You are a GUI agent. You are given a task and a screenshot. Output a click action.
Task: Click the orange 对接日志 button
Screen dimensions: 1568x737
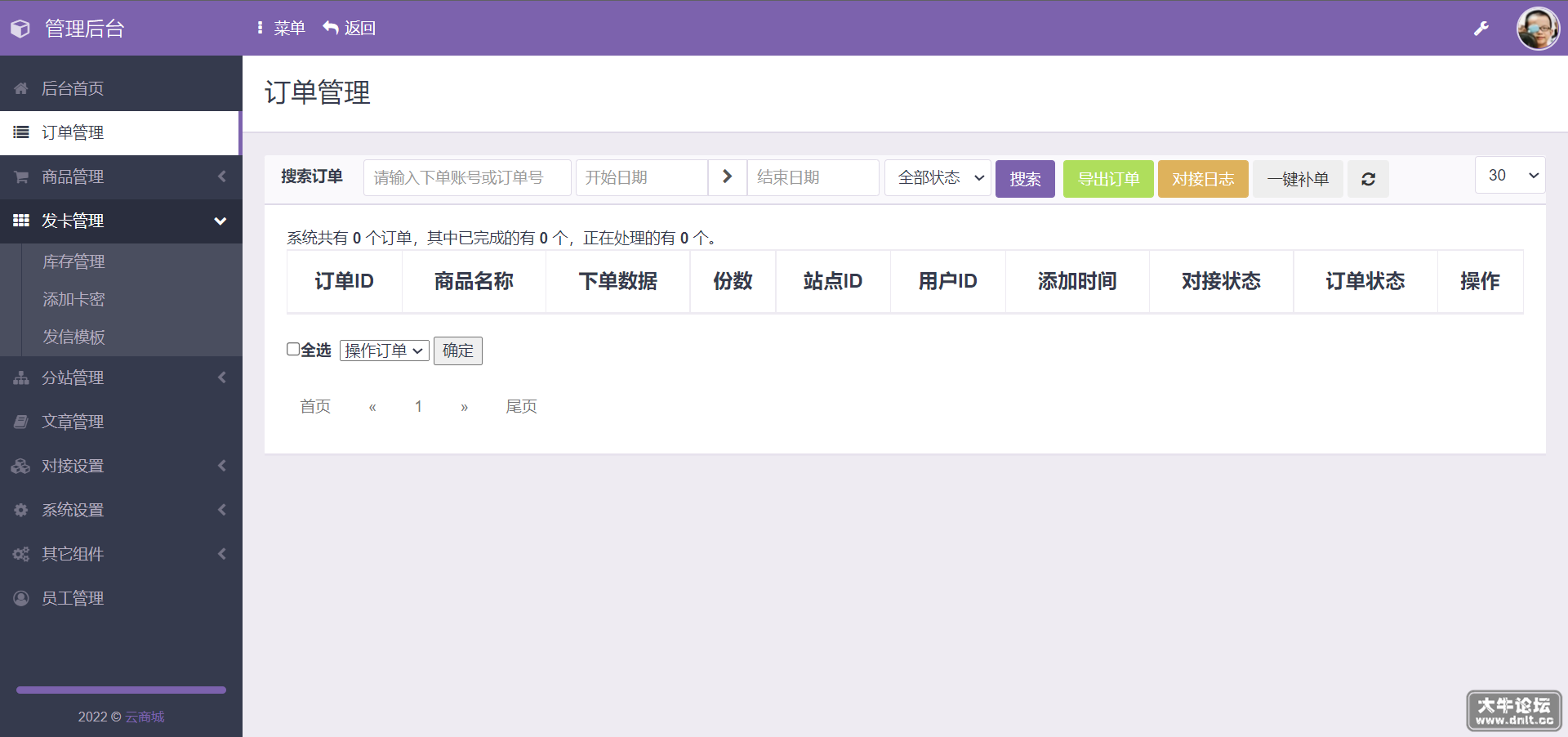click(1203, 179)
